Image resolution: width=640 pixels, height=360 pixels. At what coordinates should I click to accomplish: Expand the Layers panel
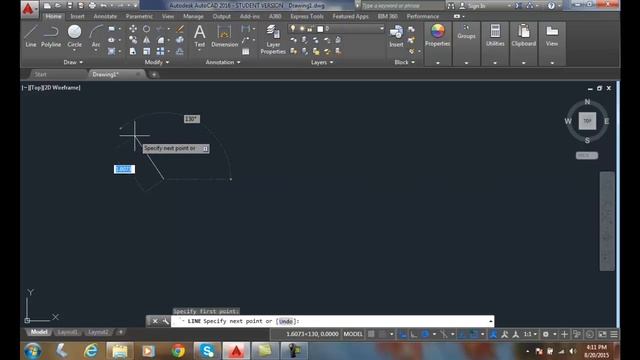322,62
